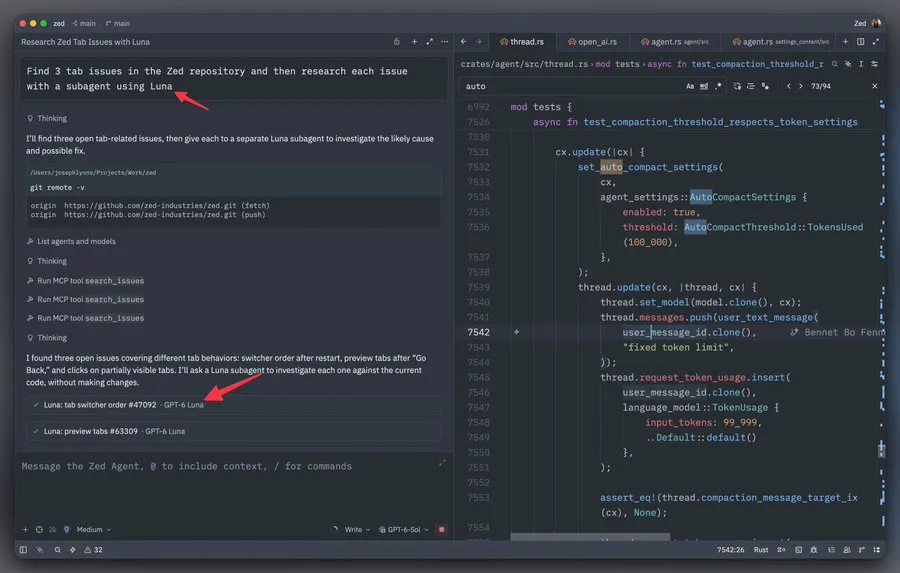The image size is (900, 573).
Task: Click the cursor position 7542:26
Action: (730, 549)
